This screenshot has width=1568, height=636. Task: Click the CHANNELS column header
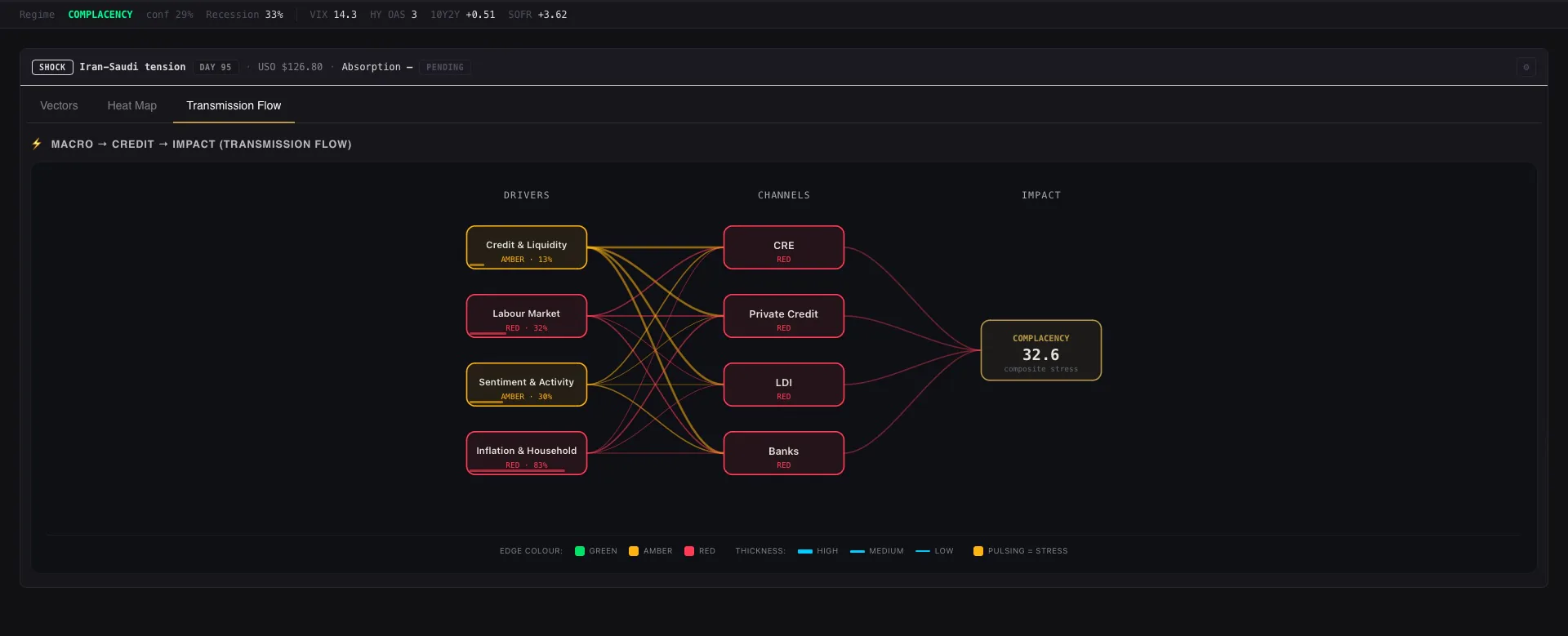pos(784,195)
